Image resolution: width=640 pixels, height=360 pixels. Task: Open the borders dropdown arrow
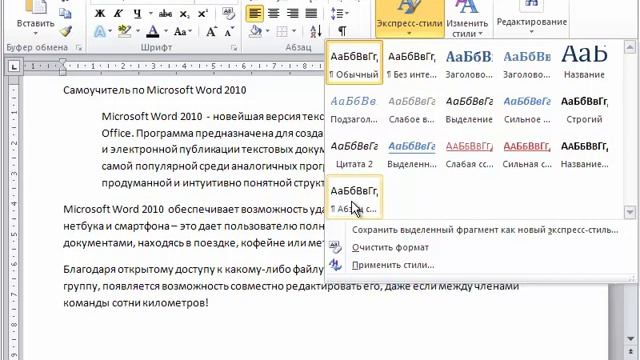pyautogui.click(x=294, y=31)
